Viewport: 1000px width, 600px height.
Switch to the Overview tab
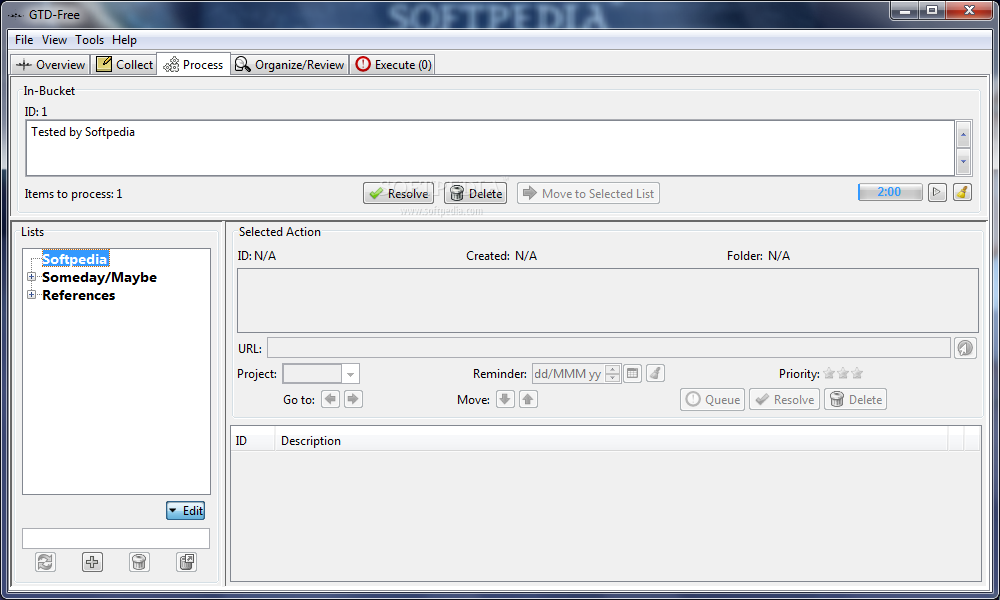(50, 64)
